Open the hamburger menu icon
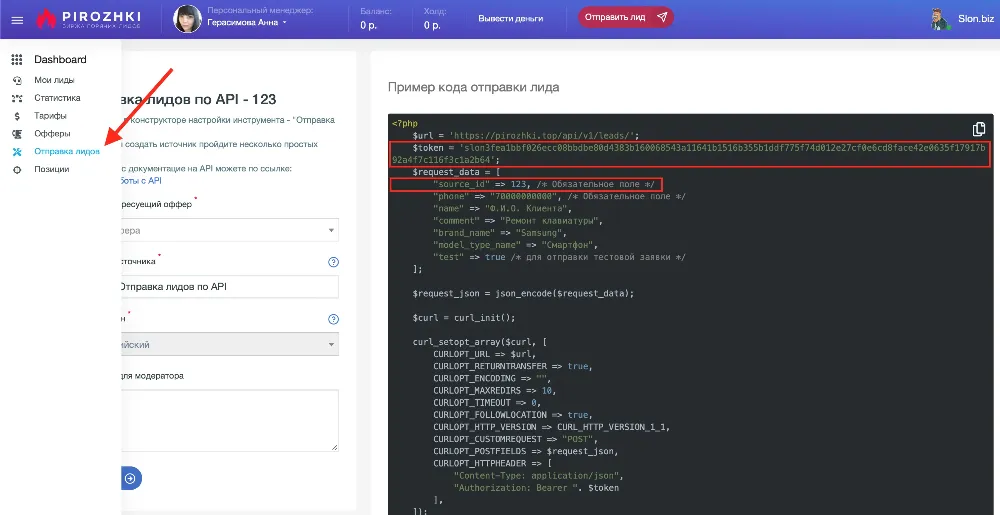The image size is (1000, 515). [17, 20]
